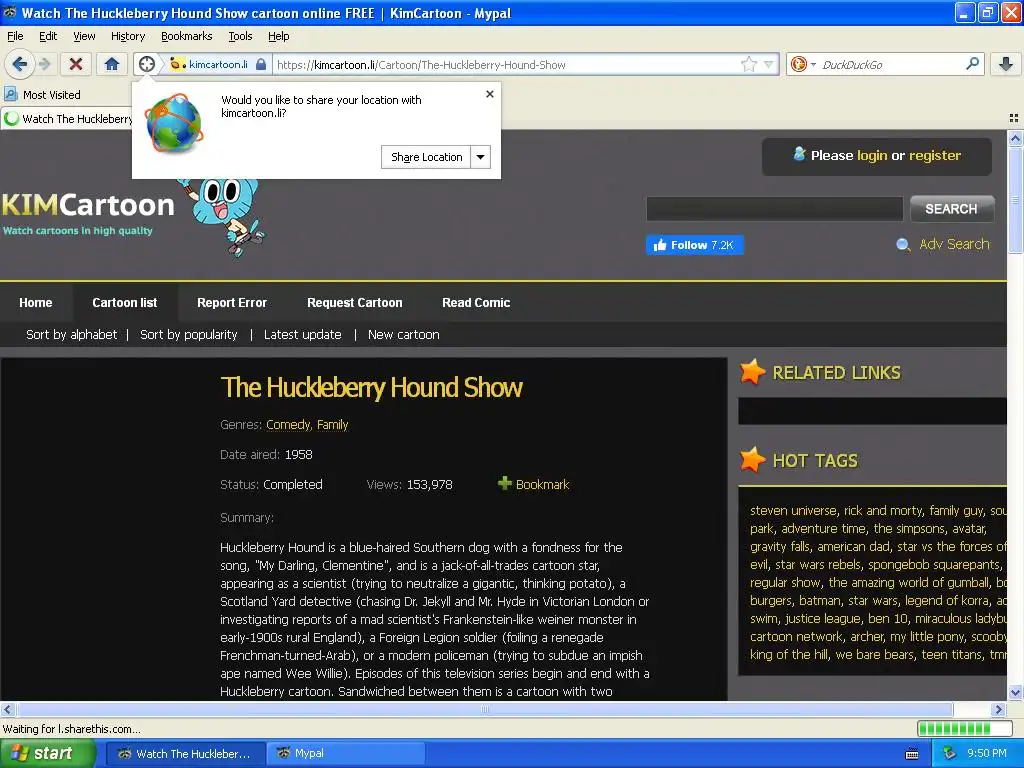Image resolution: width=1024 pixels, height=768 pixels.
Task: Open the File menu
Action: (x=15, y=36)
